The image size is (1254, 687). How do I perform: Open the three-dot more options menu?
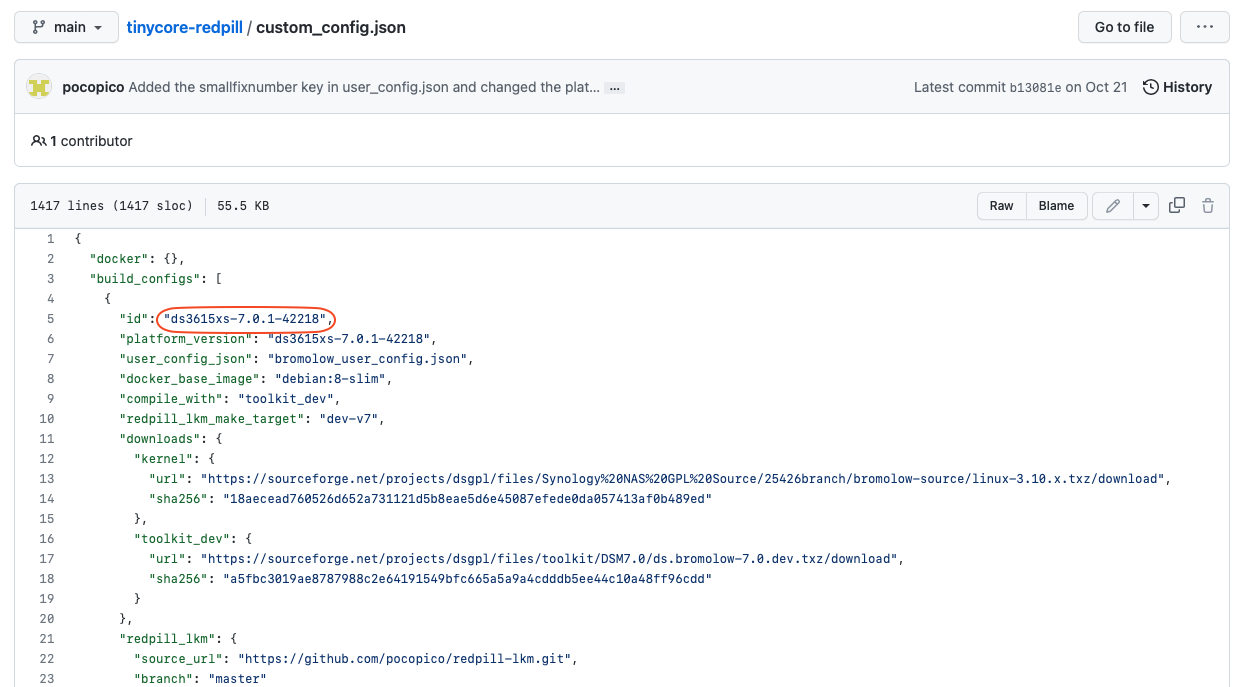[1204, 27]
